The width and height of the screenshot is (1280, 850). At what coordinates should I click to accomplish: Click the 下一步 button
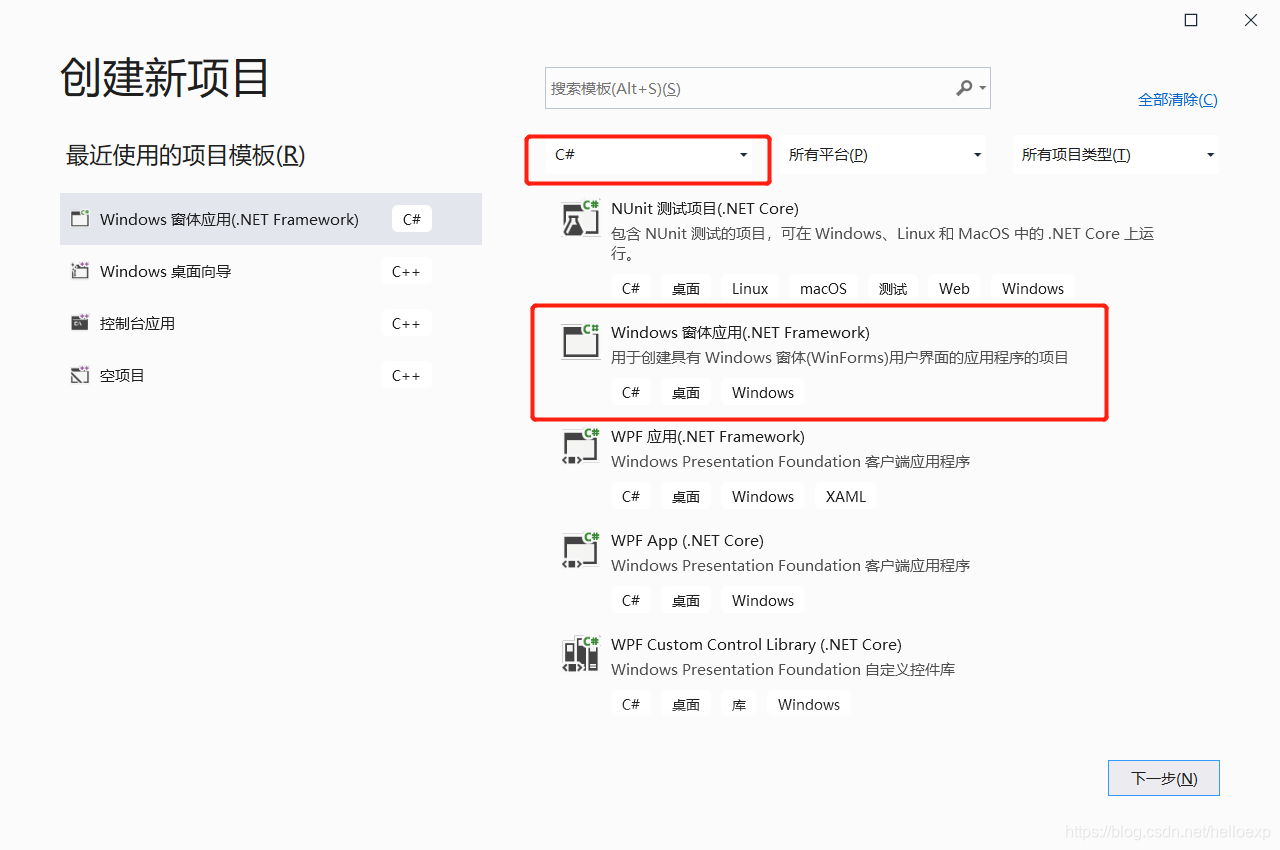(x=1163, y=778)
